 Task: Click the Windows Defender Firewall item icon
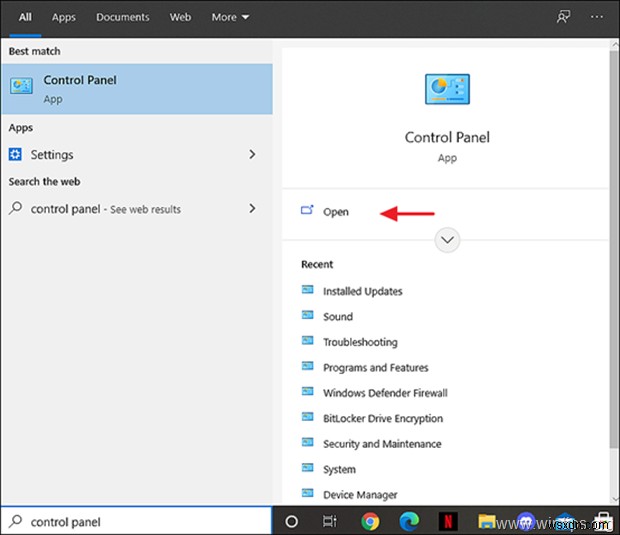[x=308, y=391]
